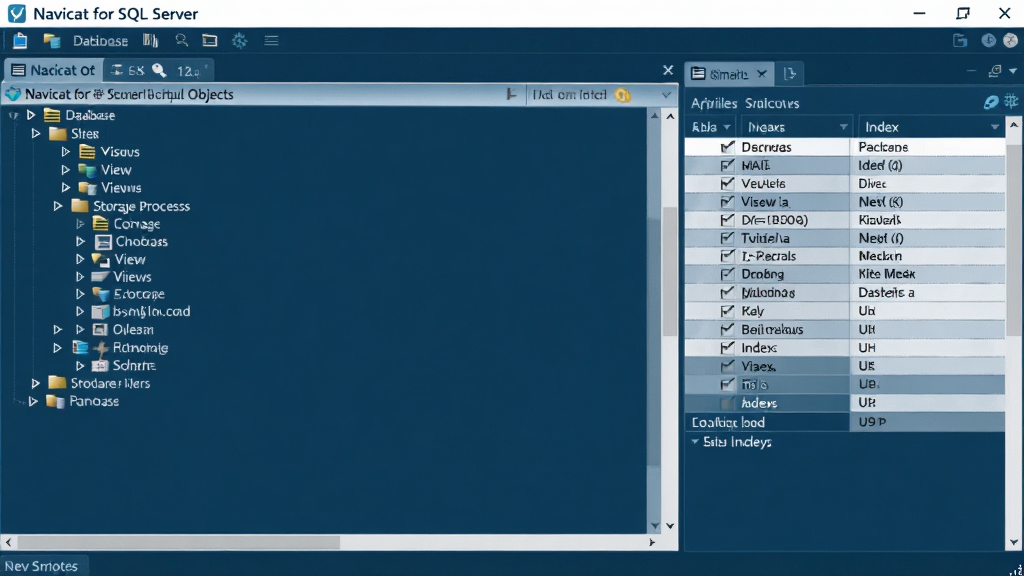Open the Snalcoves section
Image resolution: width=1024 pixels, height=576 pixels.
point(772,103)
